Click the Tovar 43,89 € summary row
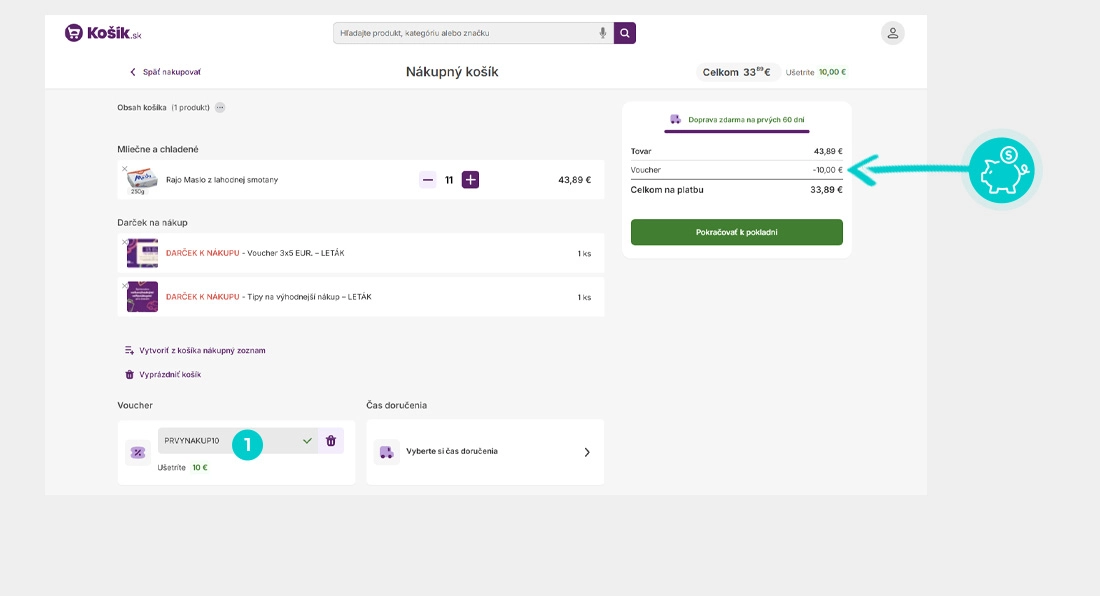The width and height of the screenshot is (1100, 596). [737, 151]
